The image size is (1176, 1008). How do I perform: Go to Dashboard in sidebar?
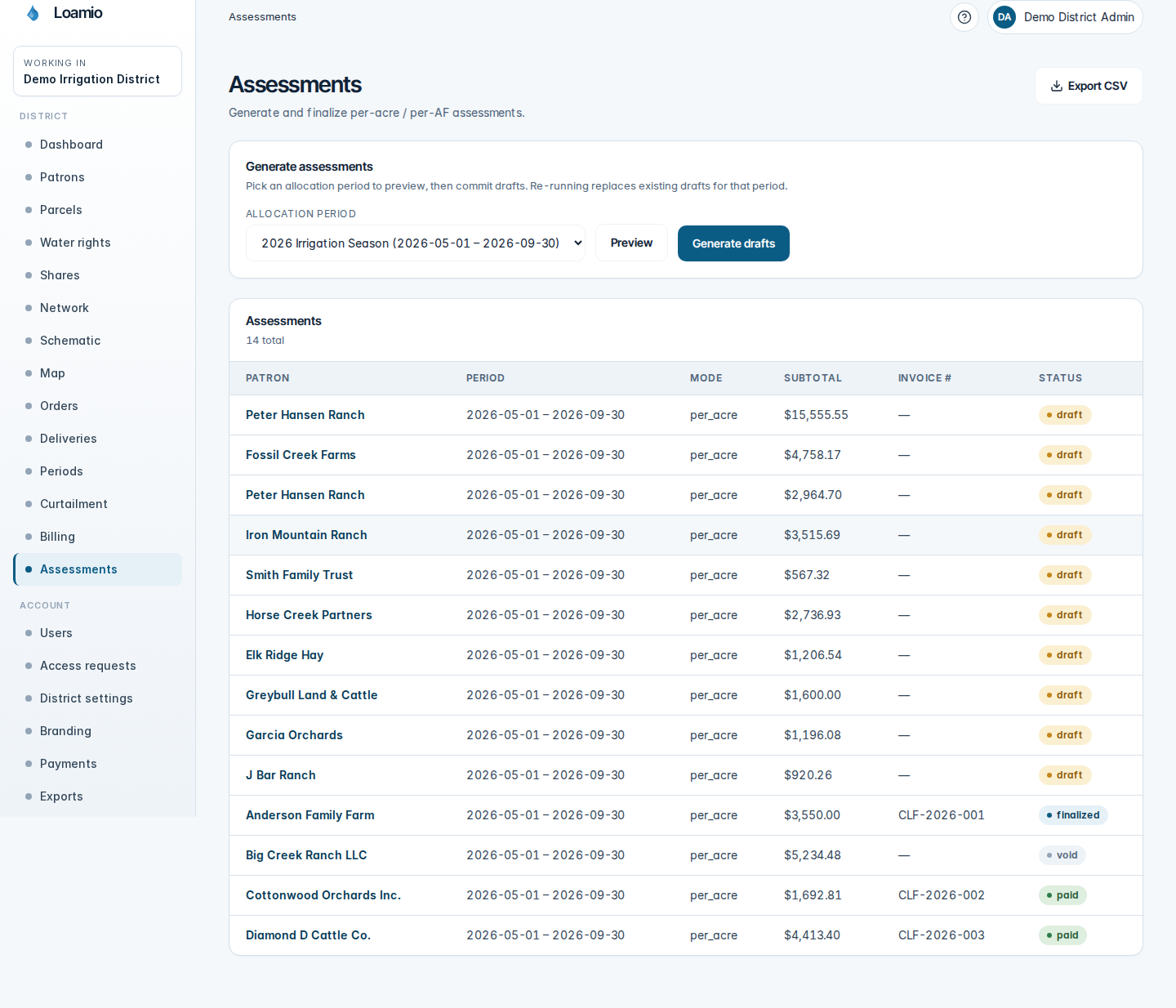[x=97, y=145]
